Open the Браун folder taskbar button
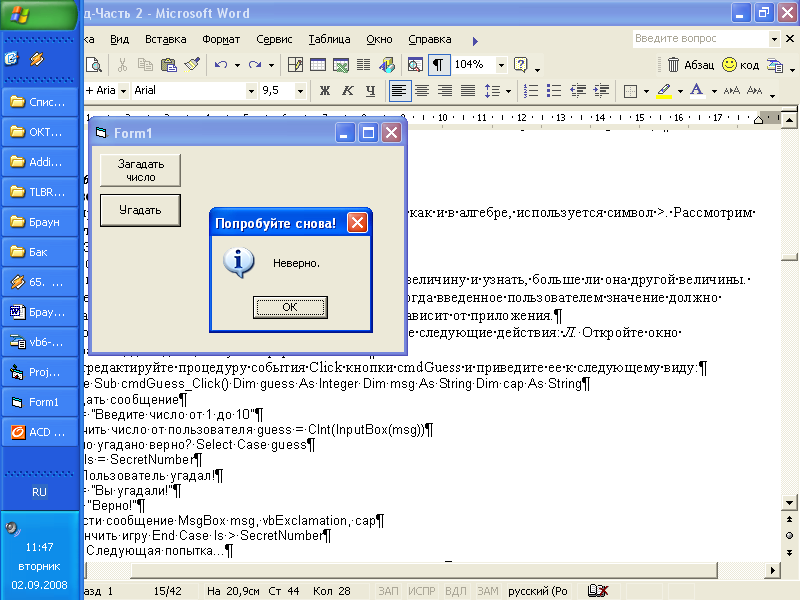This screenshot has width=800, height=600. (40, 222)
